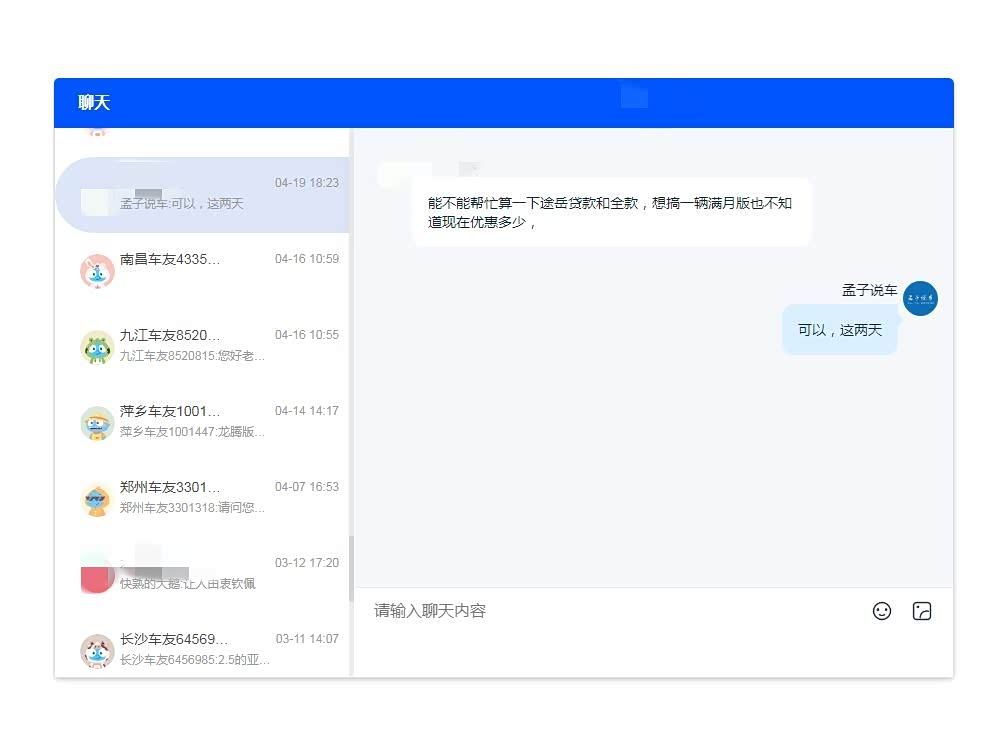The width and height of the screenshot is (1008, 756).
Task: Click 九江车友8520 green avatar
Action: click(x=97, y=347)
